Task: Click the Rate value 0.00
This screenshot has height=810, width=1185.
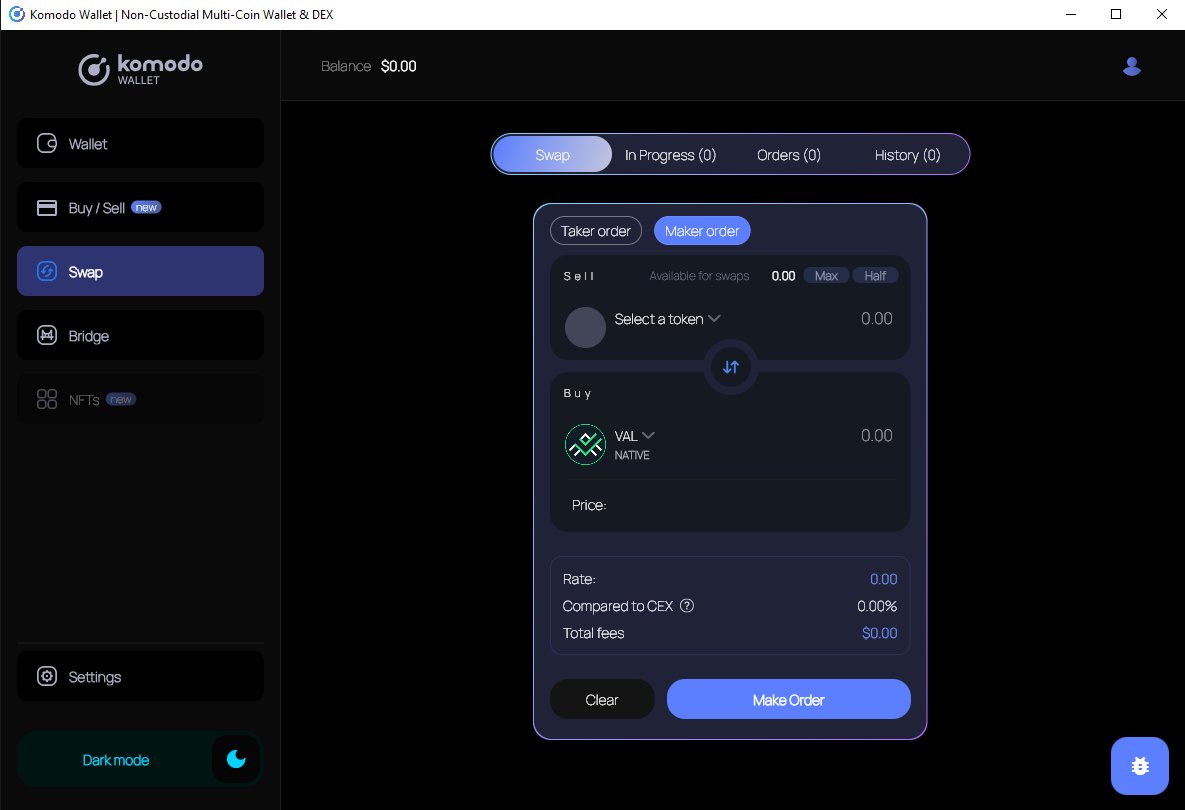Action: [x=883, y=579]
